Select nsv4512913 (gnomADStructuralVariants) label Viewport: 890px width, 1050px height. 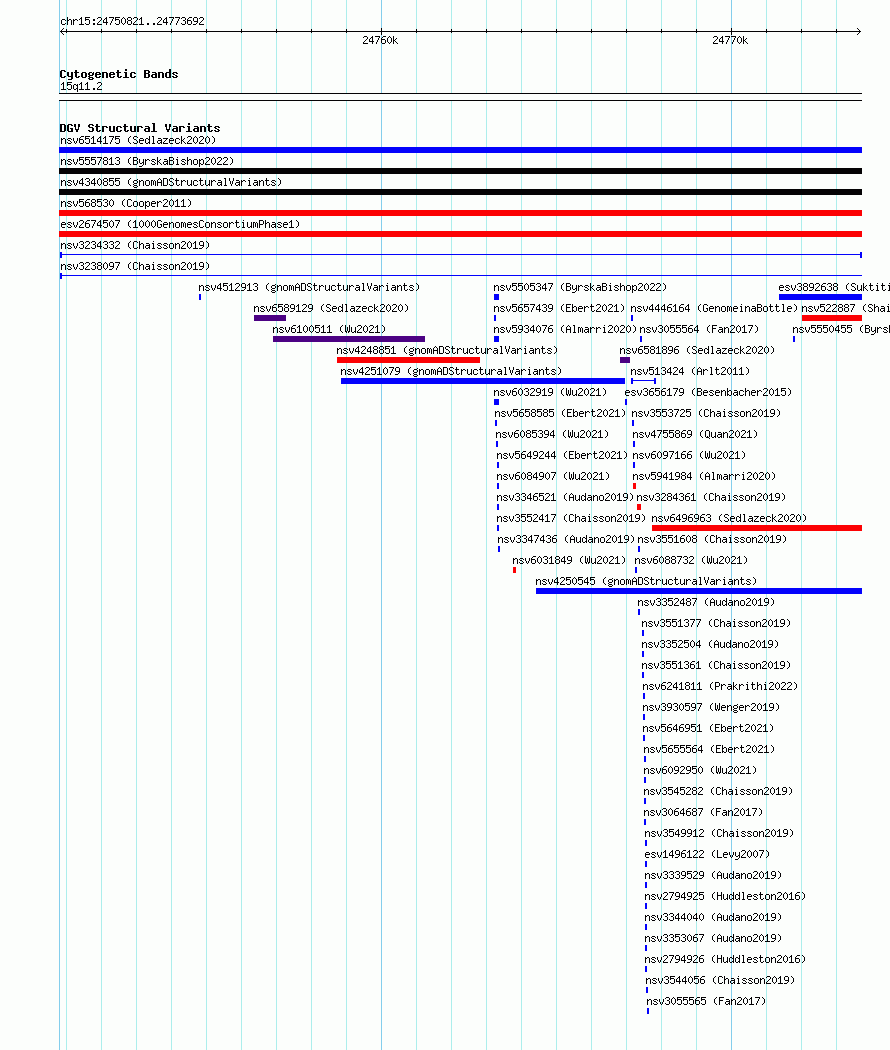[x=309, y=287]
